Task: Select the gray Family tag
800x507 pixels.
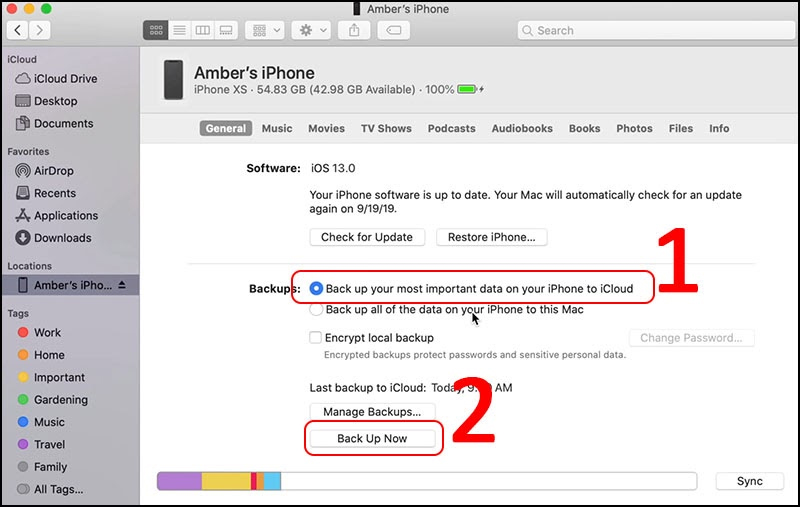Action: coord(42,467)
